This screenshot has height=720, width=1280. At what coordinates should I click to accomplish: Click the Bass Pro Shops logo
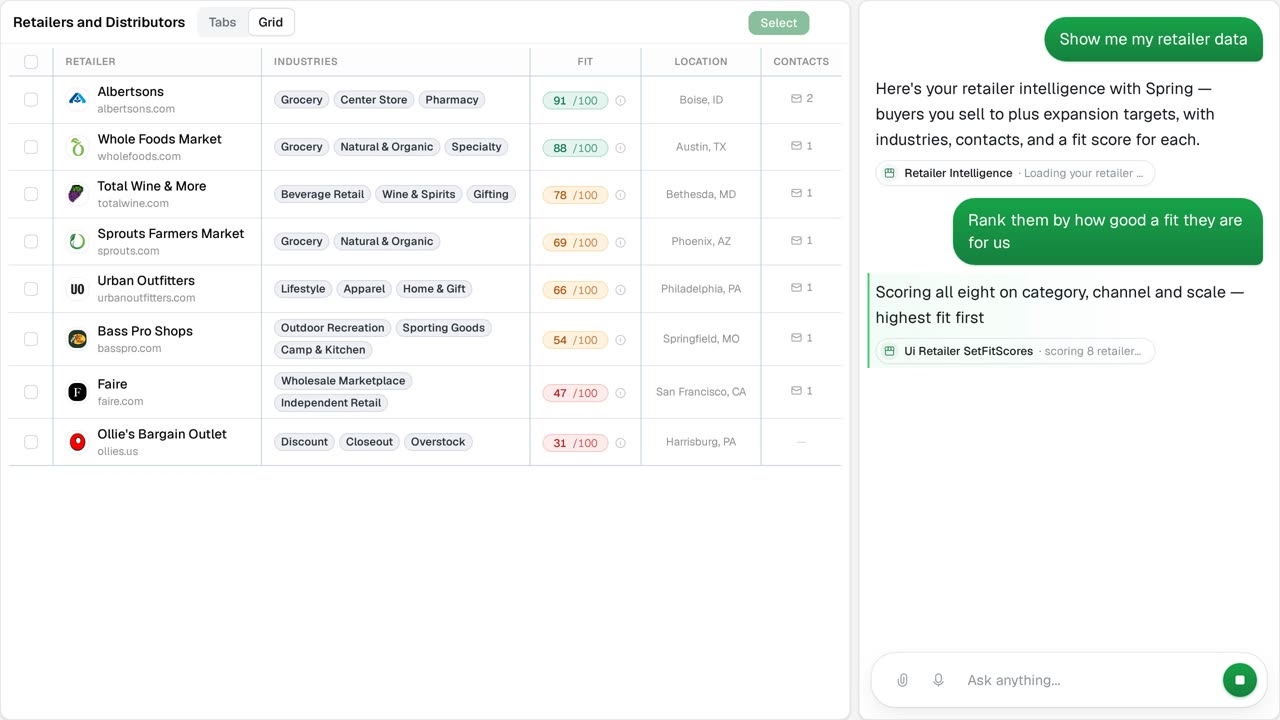click(77, 339)
